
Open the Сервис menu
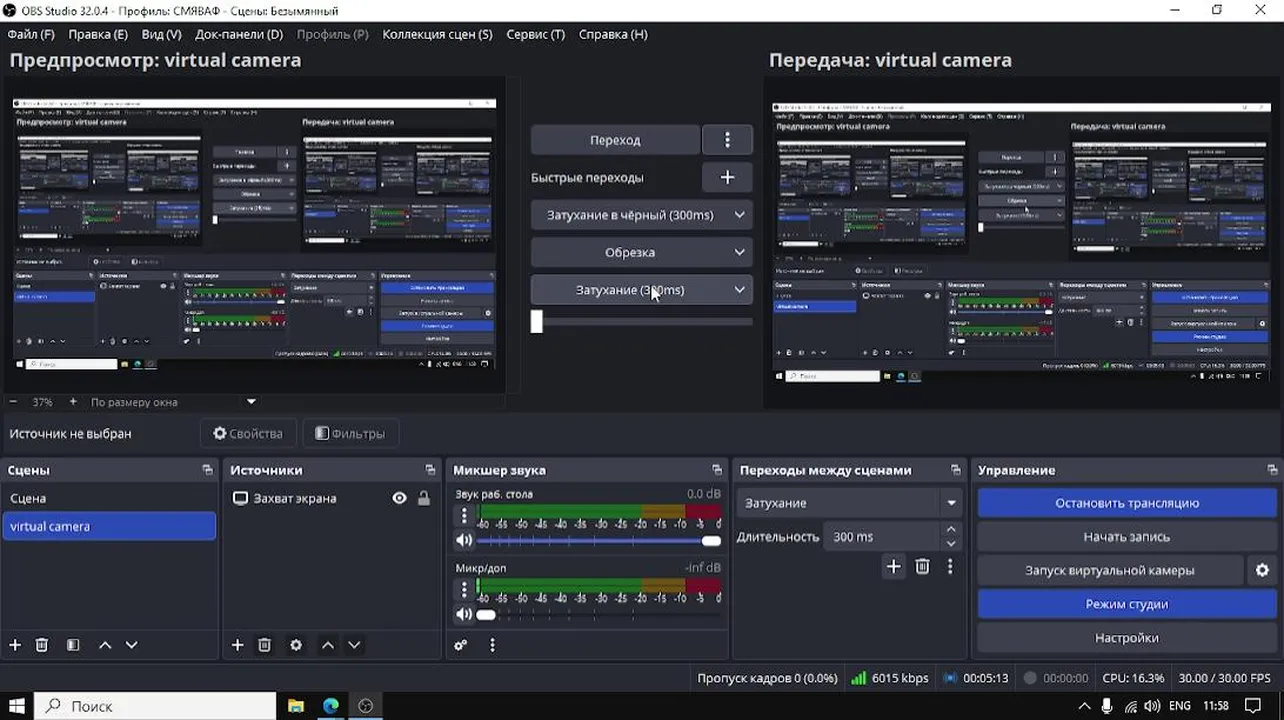point(536,34)
